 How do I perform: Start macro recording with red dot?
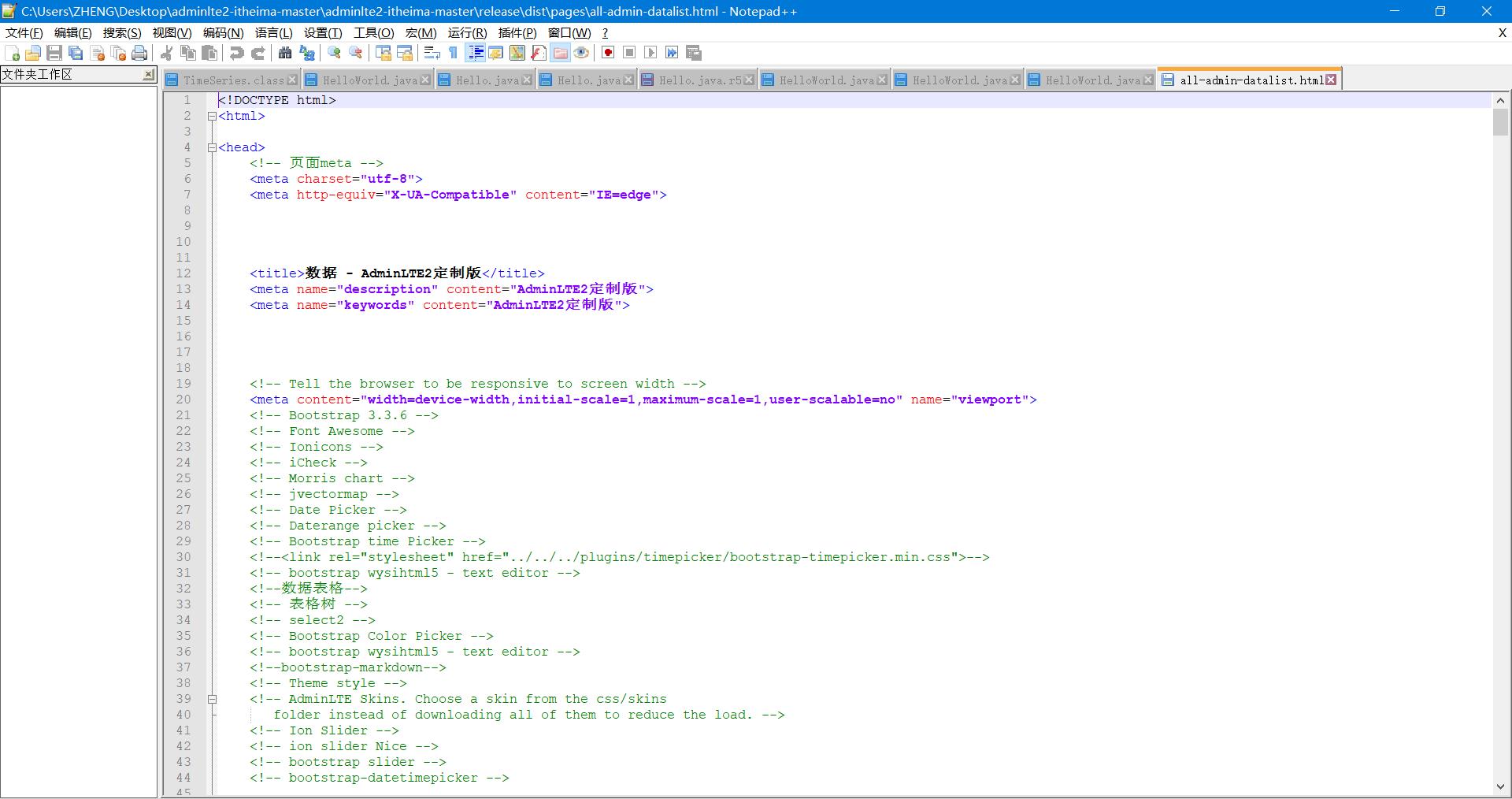(608, 53)
